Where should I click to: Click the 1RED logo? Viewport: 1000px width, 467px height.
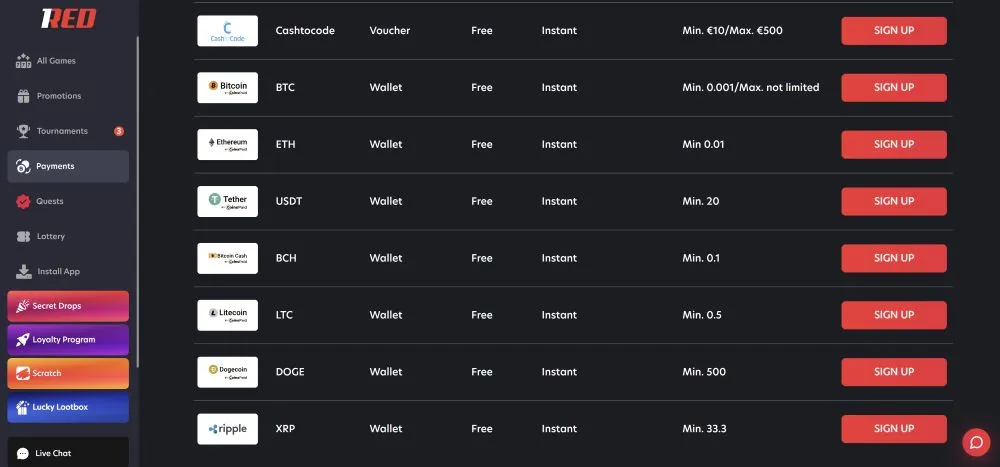(x=68, y=19)
